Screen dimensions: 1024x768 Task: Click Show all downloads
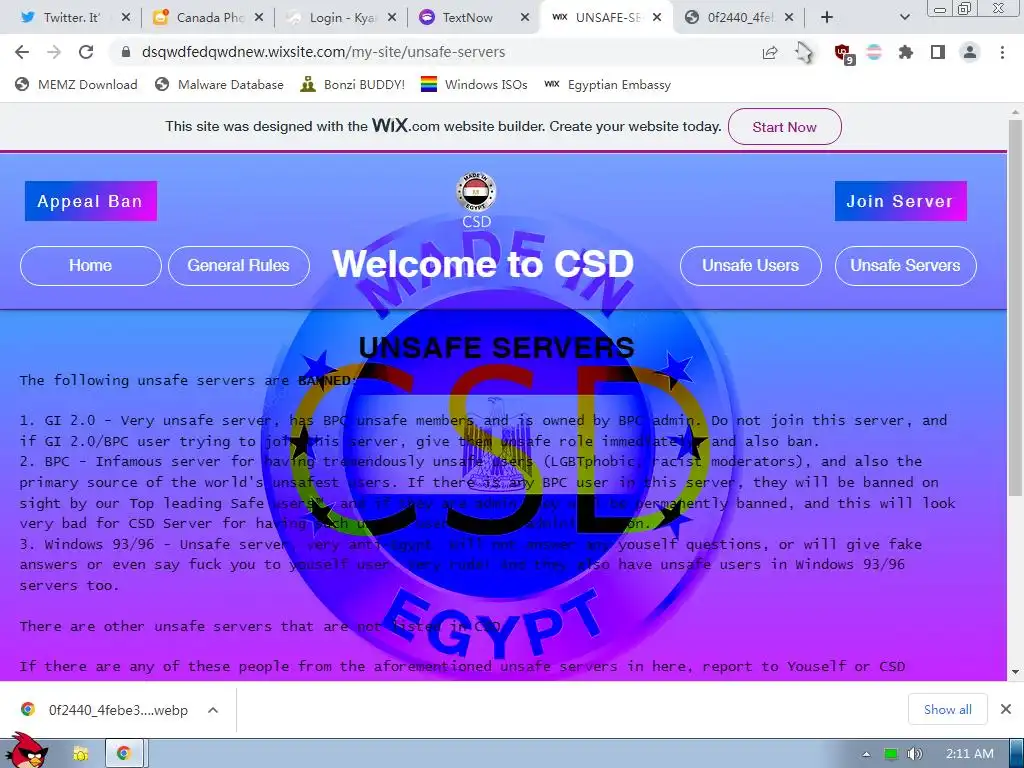click(948, 709)
